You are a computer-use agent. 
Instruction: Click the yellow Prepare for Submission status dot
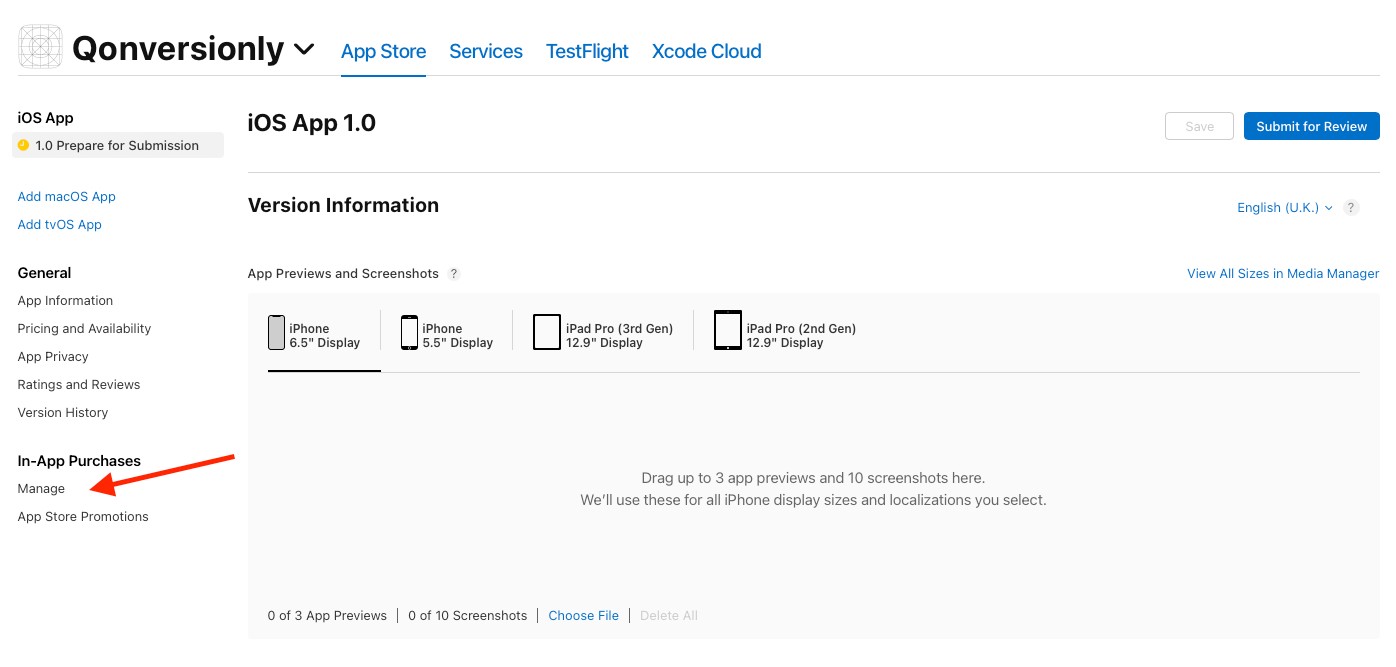pyautogui.click(x=21, y=145)
